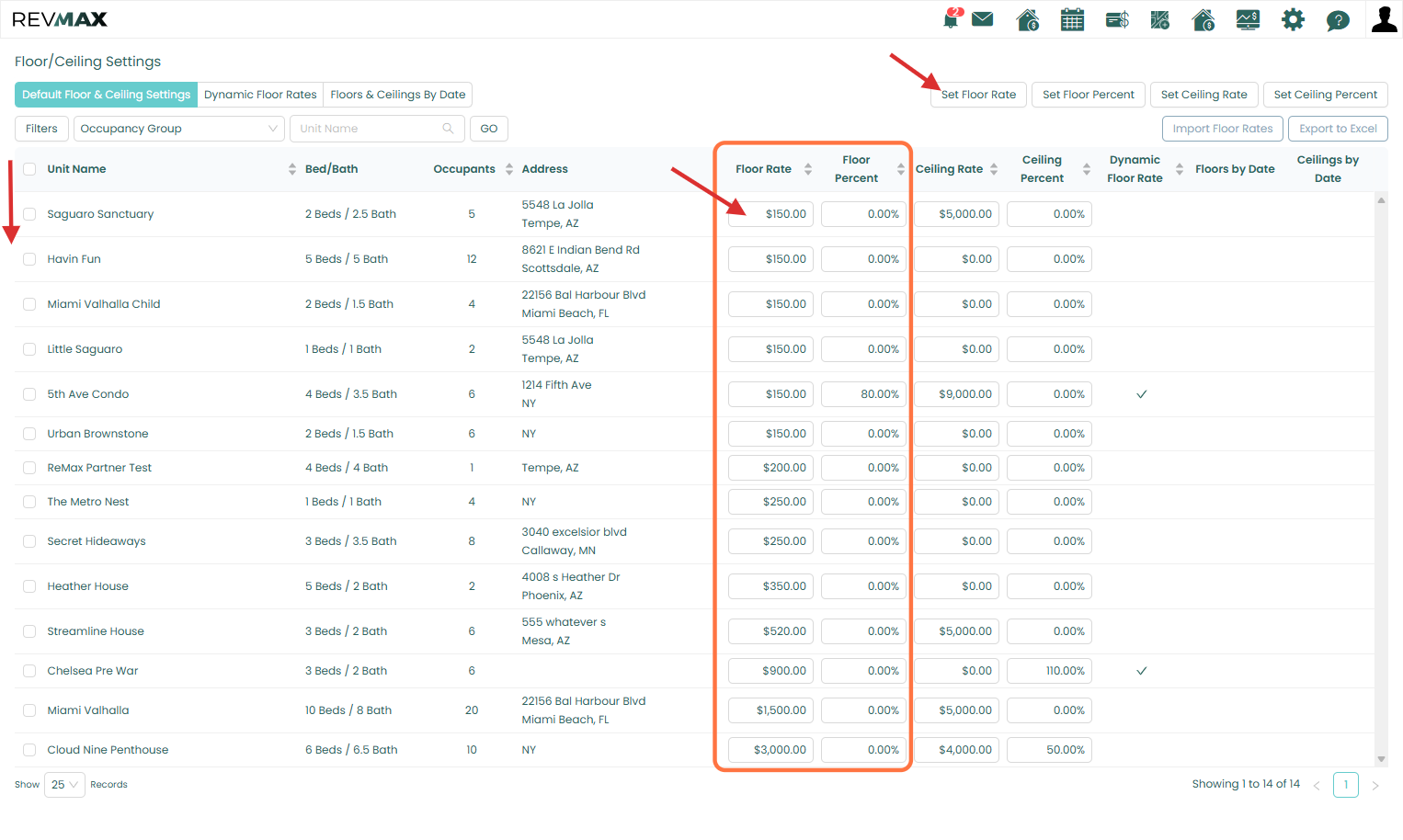
Task: Check the Saguaro Sanctuary row checkbox
Action: pos(29,214)
